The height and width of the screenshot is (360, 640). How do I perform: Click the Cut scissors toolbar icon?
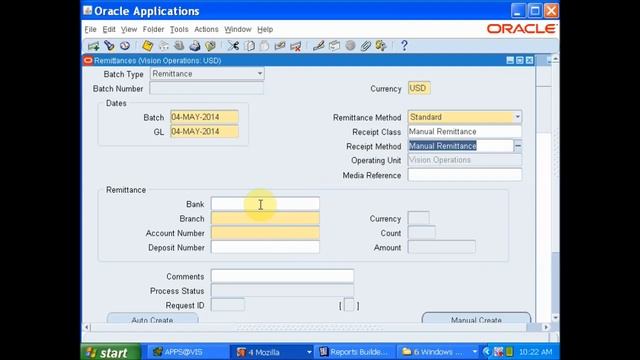(233, 46)
